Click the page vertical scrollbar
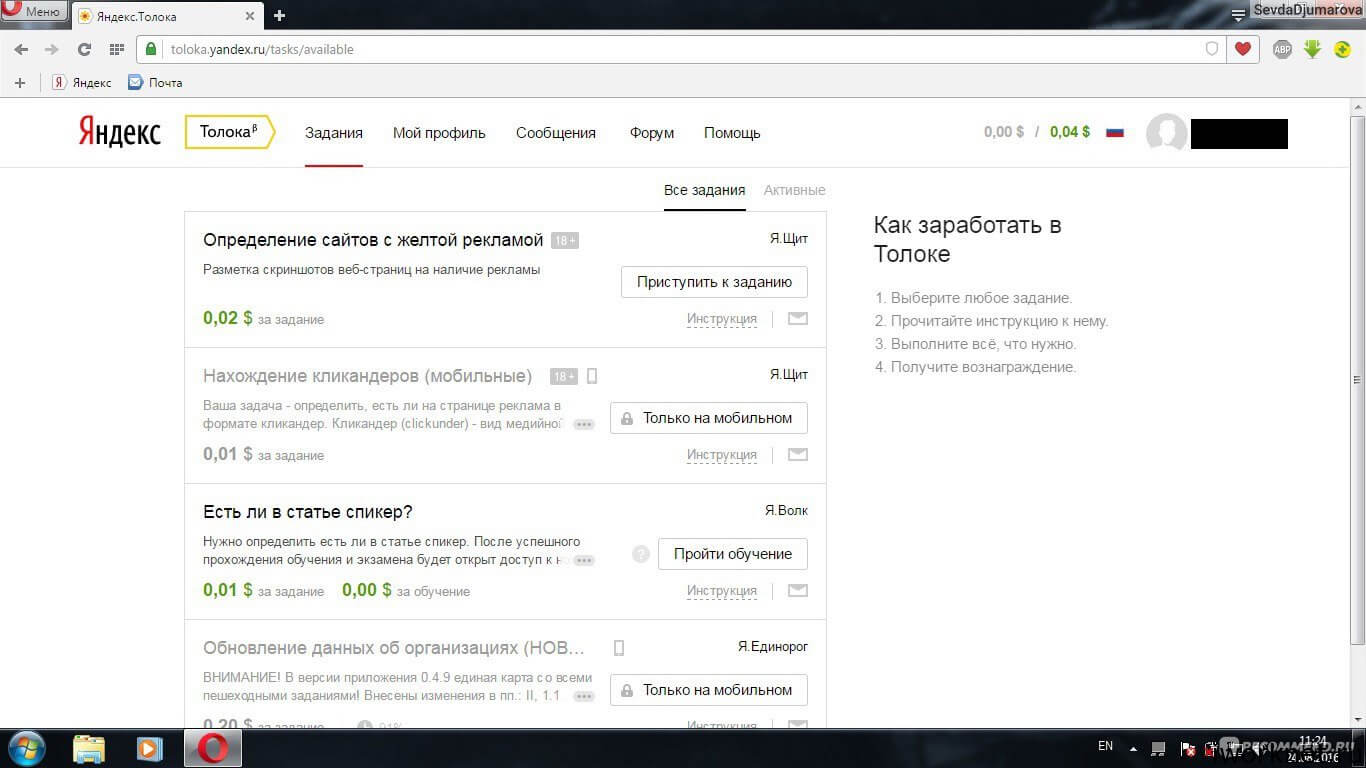This screenshot has width=1366, height=768. click(1357, 380)
